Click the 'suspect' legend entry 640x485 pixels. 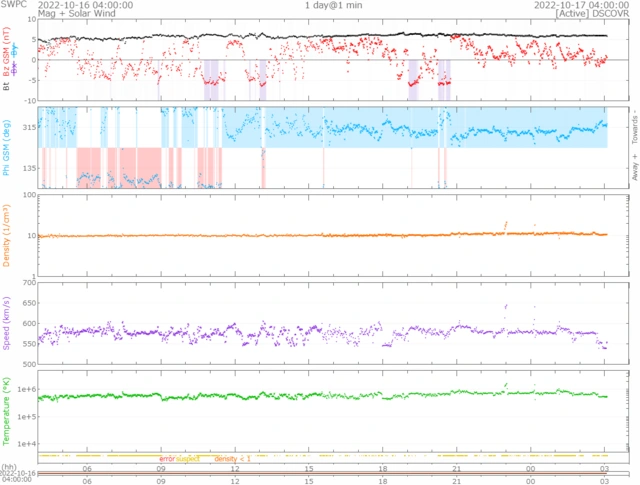point(188,459)
